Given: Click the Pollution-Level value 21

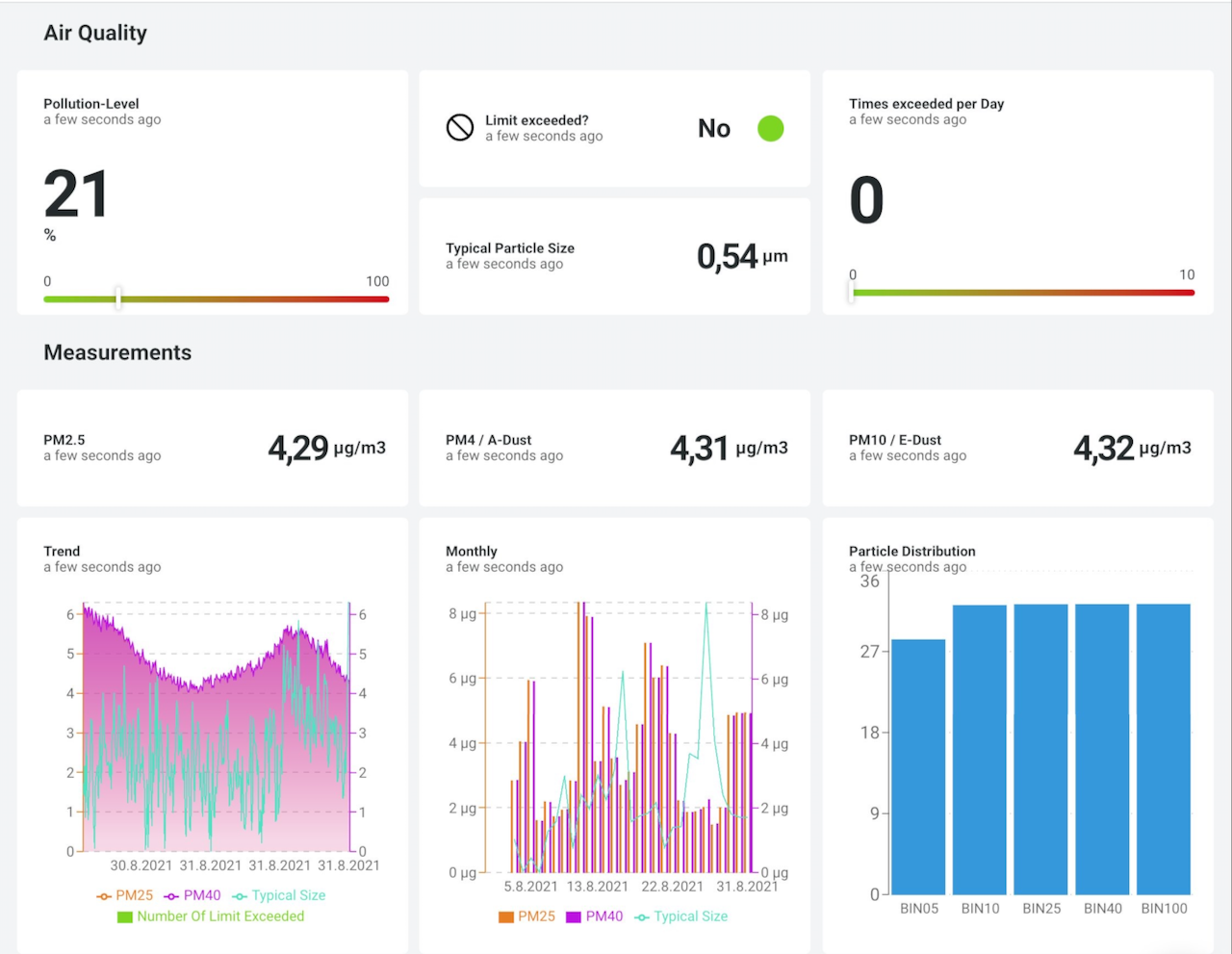Looking at the screenshot, I should pyautogui.click(x=76, y=194).
